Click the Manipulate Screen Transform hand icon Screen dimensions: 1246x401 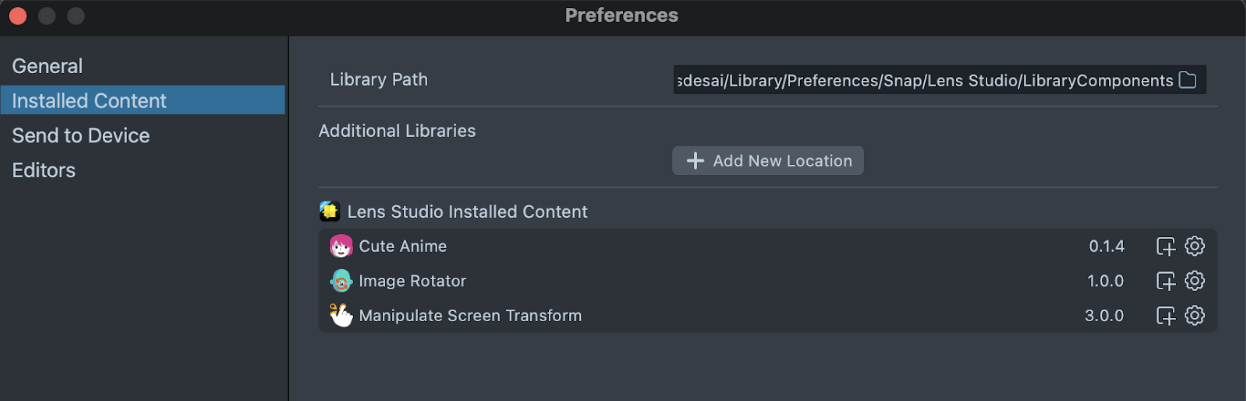coord(341,316)
